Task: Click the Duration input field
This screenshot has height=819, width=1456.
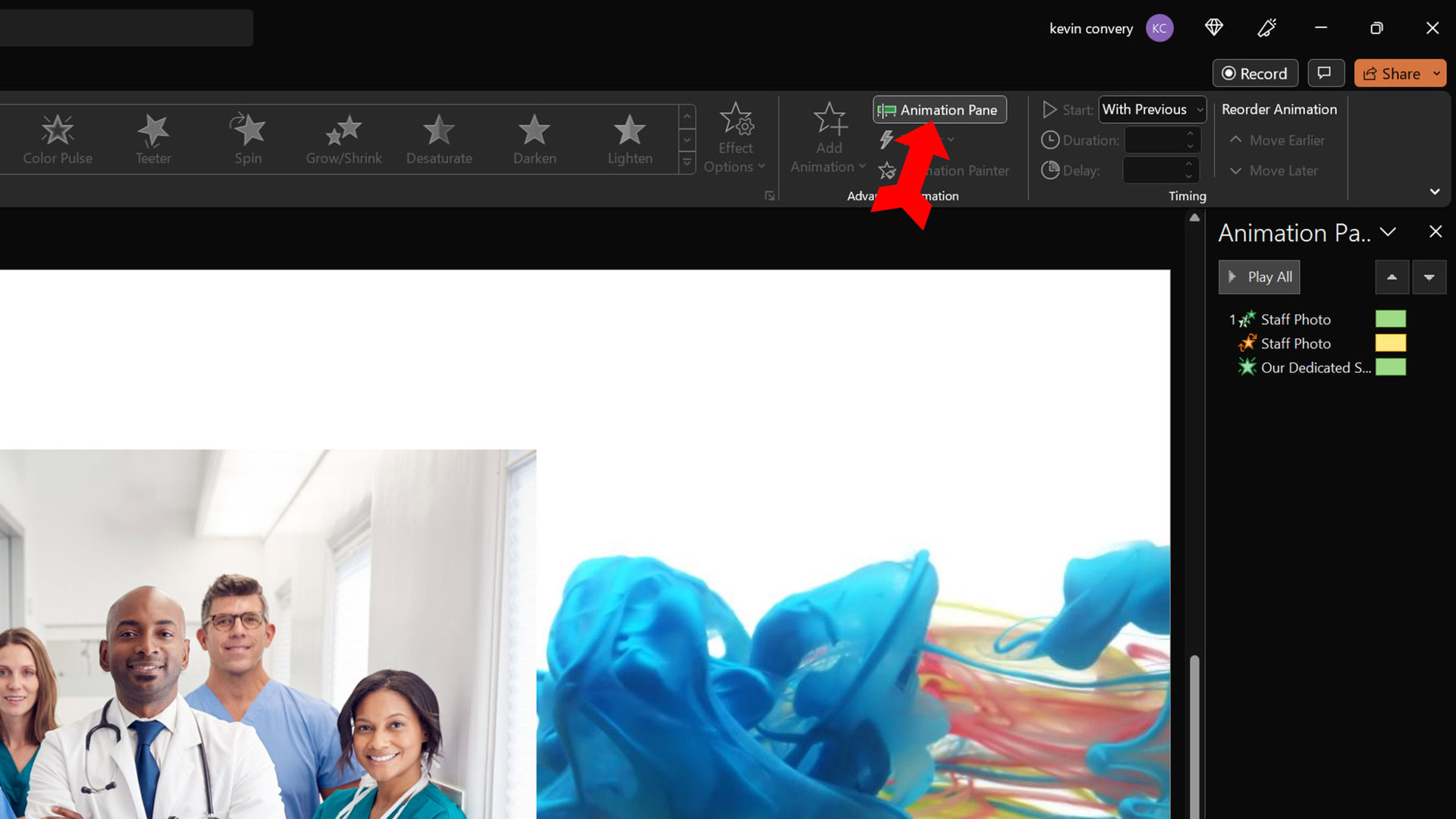Action: (x=1153, y=140)
